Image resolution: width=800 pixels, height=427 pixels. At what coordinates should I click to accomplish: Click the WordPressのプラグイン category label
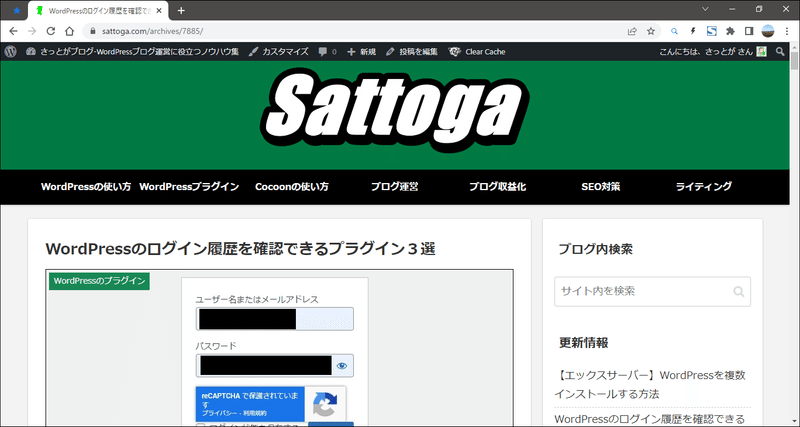coord(99,281)
